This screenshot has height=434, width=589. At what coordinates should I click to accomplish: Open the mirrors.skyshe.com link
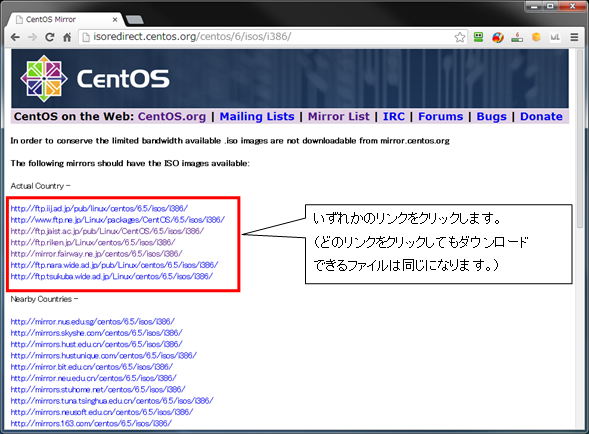[97, 333]
